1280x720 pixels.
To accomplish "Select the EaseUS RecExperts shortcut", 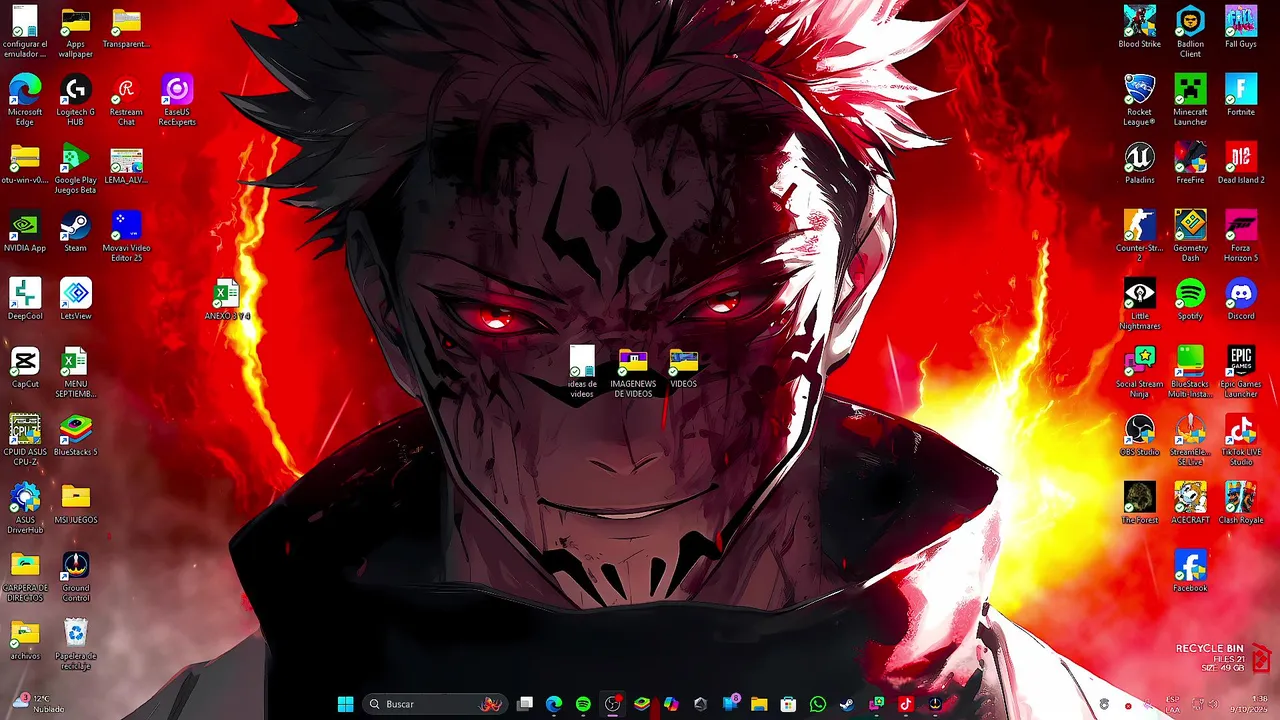I will [177, 100].
